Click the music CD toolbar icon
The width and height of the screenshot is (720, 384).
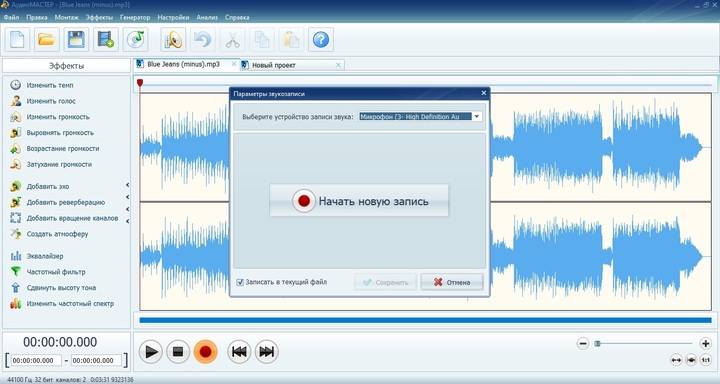click(x=135, y=40)
